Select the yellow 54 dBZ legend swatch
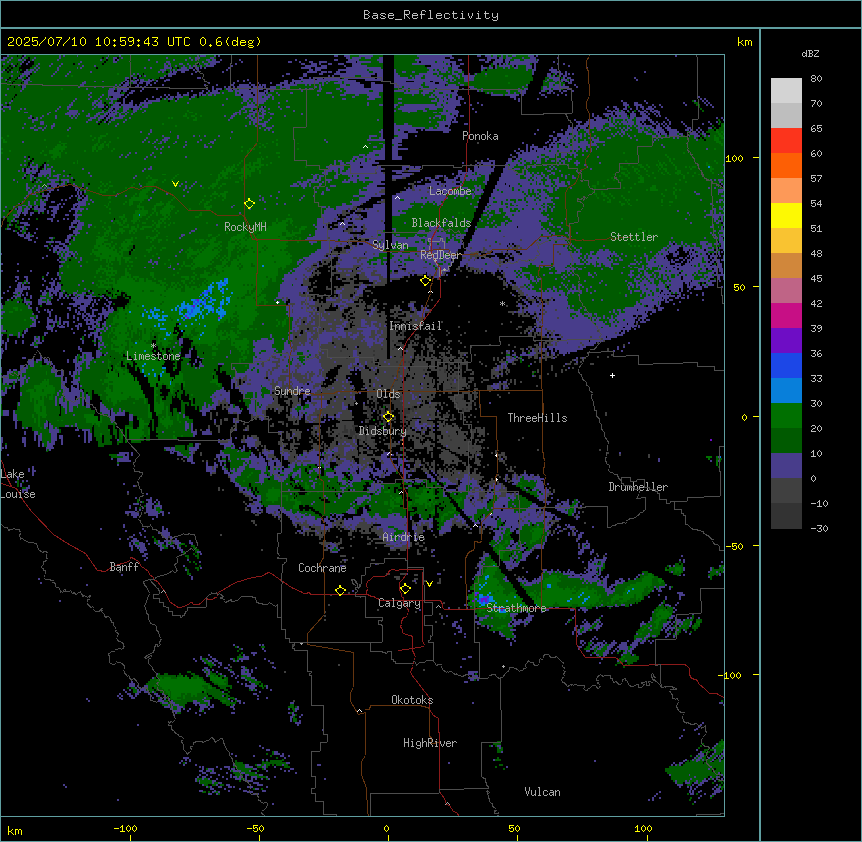Image resolution: width=862 pixels, height=842 pixels. click(x=786, y=215)
